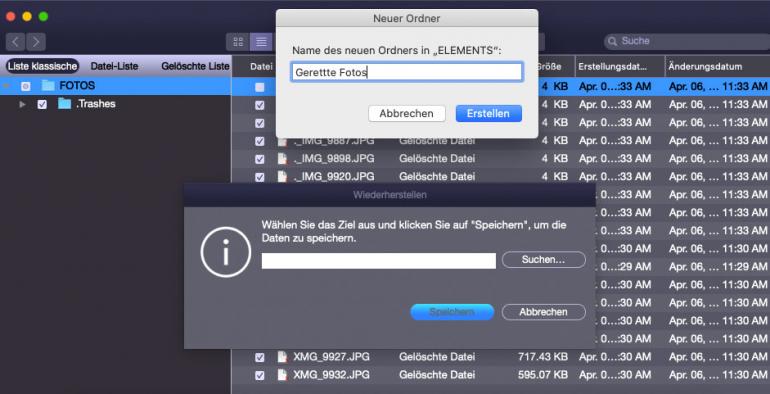770x394 pixels.
Task: Switch to the list view icon
Action: (x=261, y=42)
